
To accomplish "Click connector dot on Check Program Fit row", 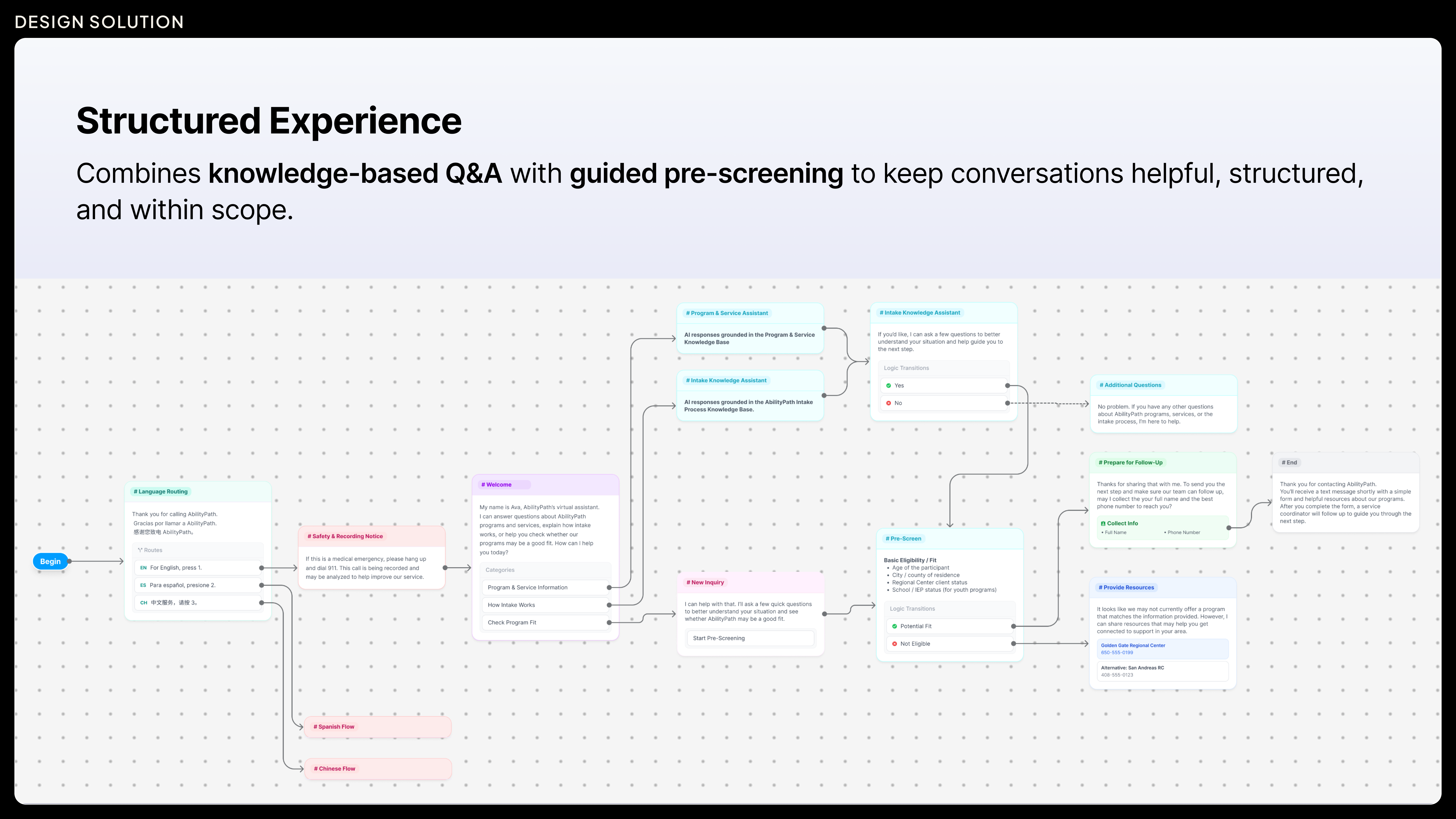I will tap(609, 622).
